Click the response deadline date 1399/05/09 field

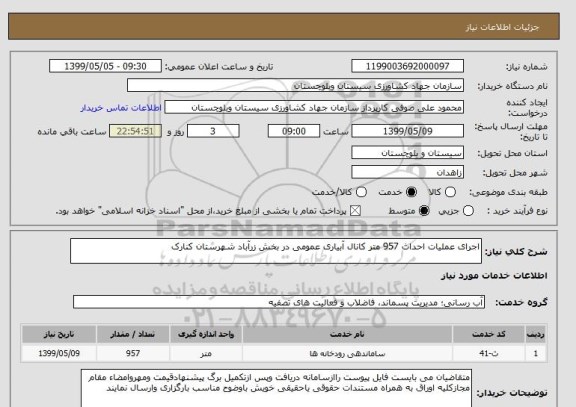(x=407, y=131)
